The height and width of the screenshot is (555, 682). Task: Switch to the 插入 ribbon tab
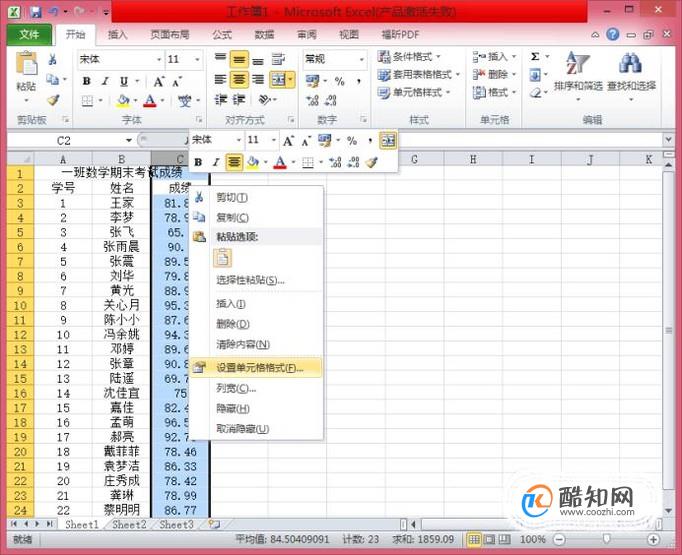117,35
